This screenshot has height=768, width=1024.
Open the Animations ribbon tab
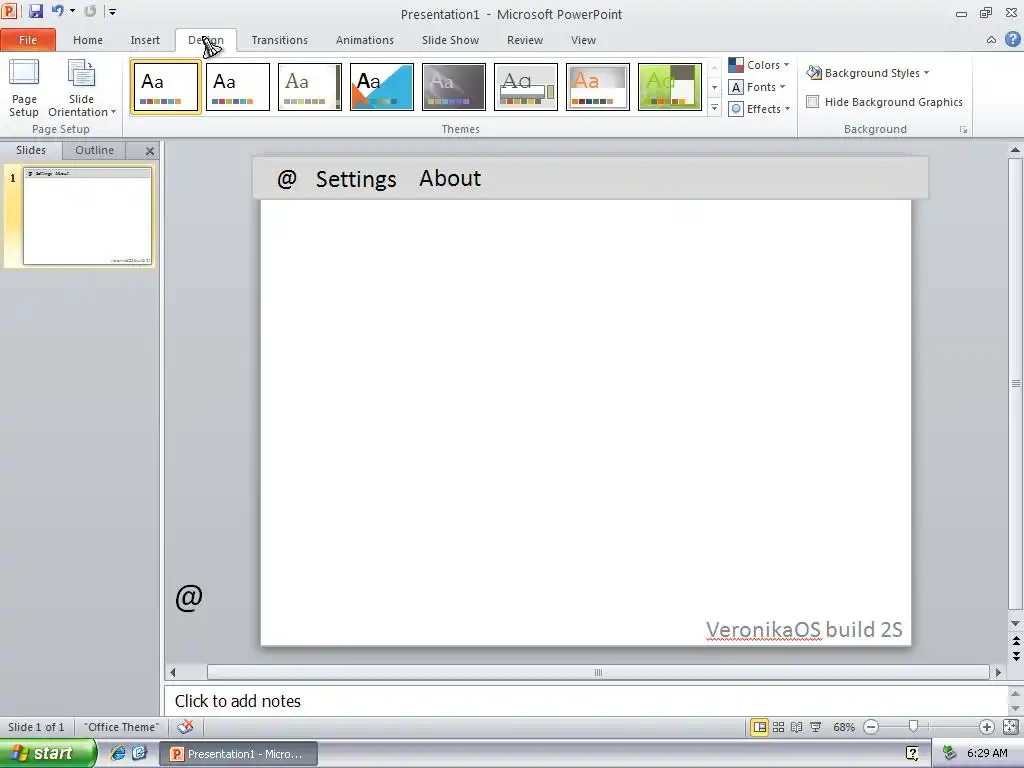coord(364,40)
